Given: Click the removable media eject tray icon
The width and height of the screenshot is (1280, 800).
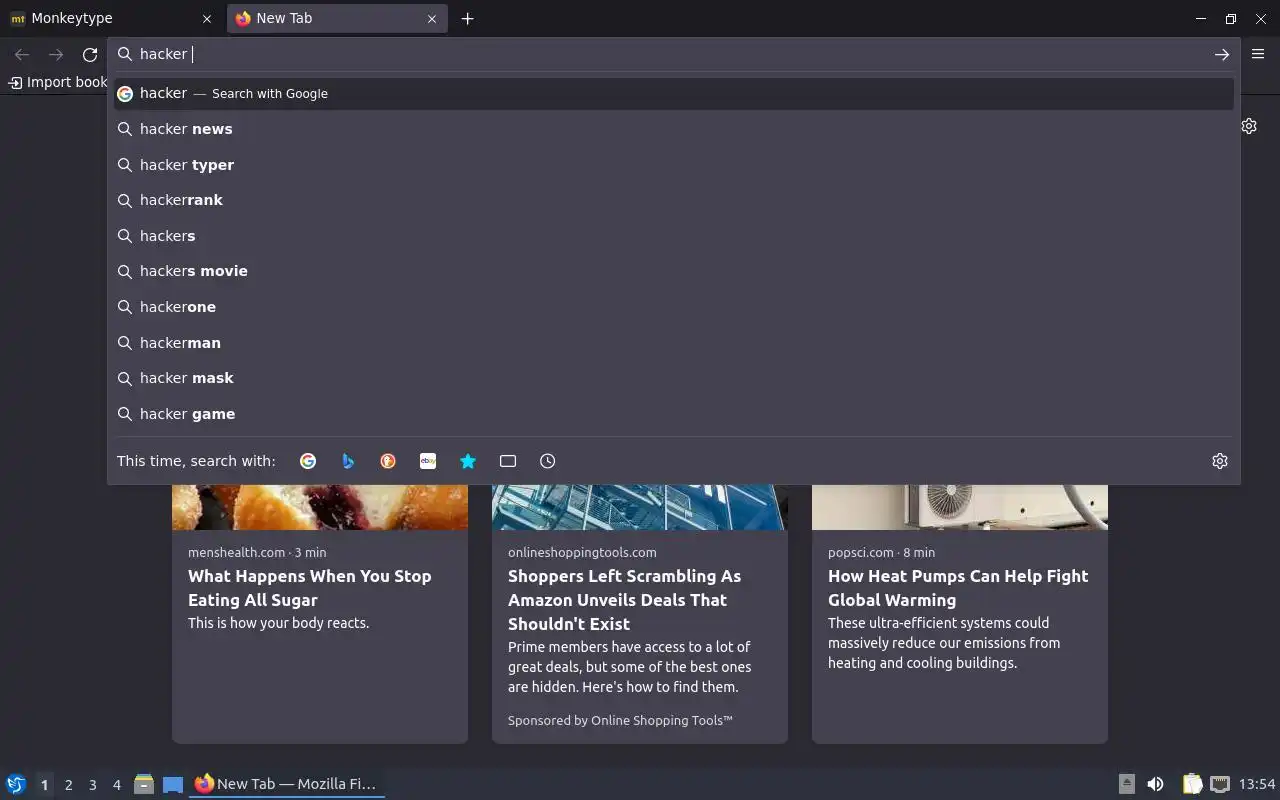Looking at the screenshot, I should 1127,784.
